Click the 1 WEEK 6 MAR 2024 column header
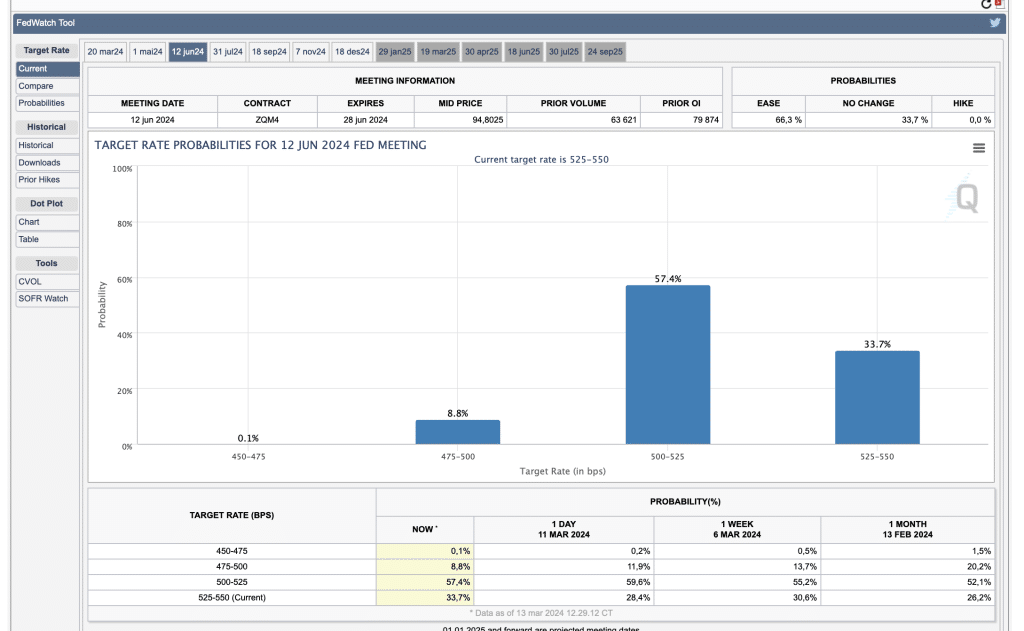1024x631 pixels. (x=737, y=529)
